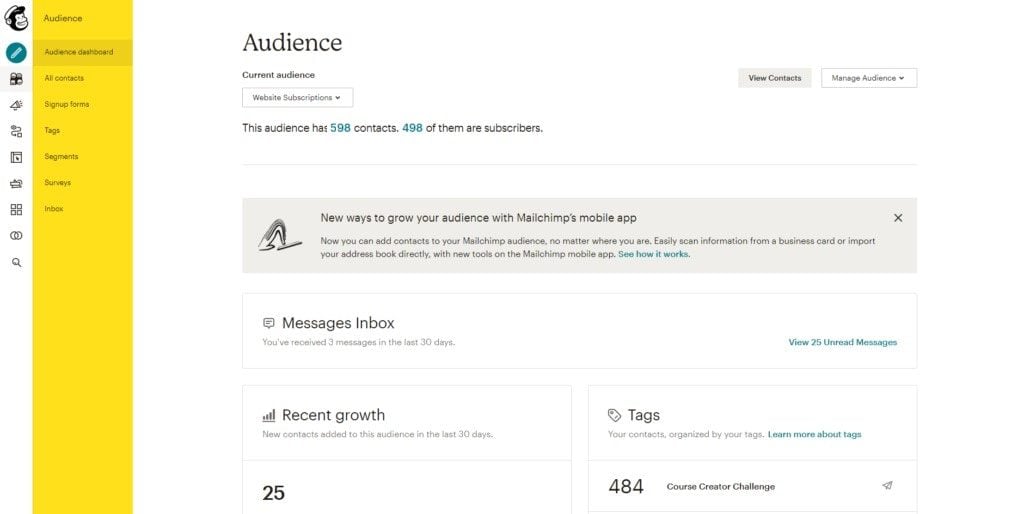Dismiss the mobile app banner
The image size is (1024, 514).
click(x=898, y=218)
